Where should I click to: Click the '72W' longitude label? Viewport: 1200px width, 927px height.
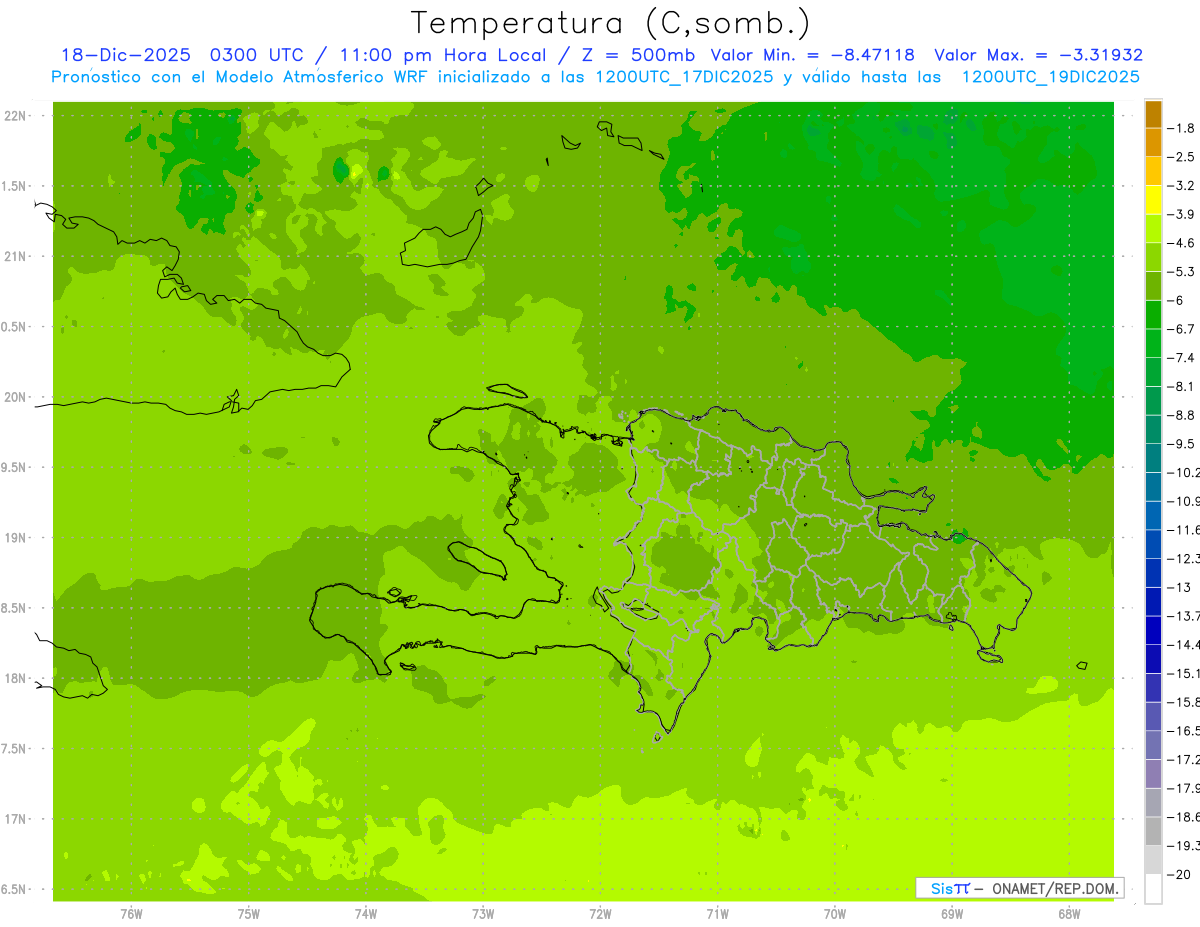pos(600,913)
